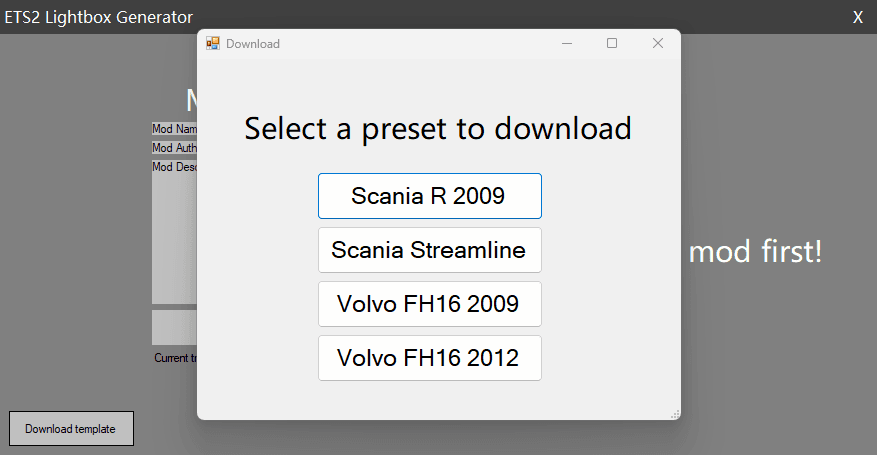877x455 pixels.
Task: Download the Volvo FH16 2012 preset
Action: click(430, 358)
